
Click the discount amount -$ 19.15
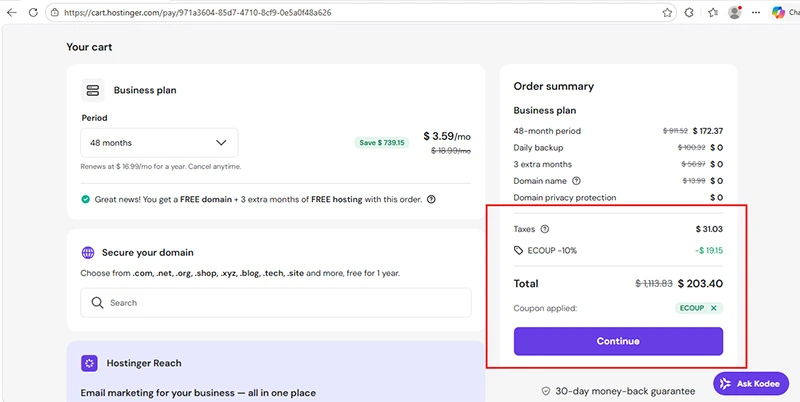pyautogui.click(x=709, y=250)
